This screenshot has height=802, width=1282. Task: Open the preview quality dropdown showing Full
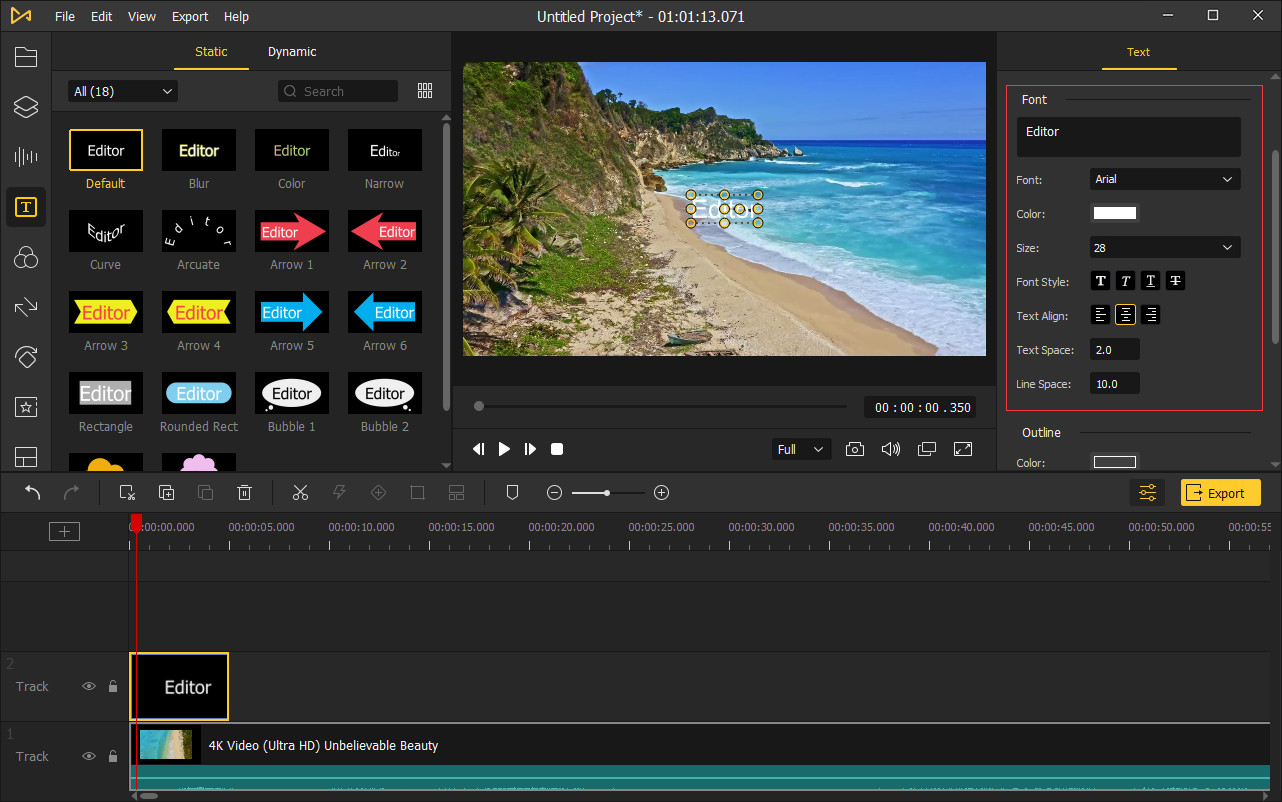(800, 449)
